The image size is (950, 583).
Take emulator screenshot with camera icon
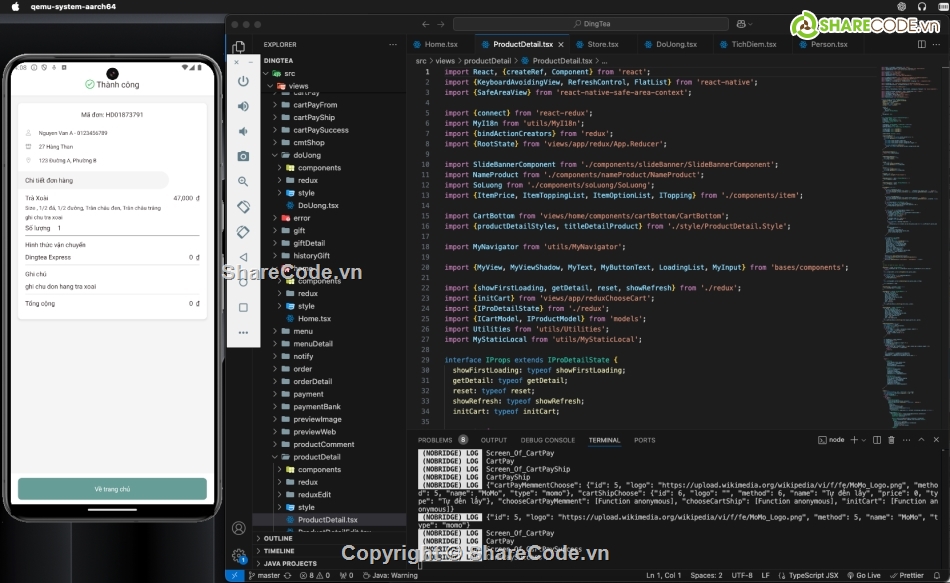(243, 156)
